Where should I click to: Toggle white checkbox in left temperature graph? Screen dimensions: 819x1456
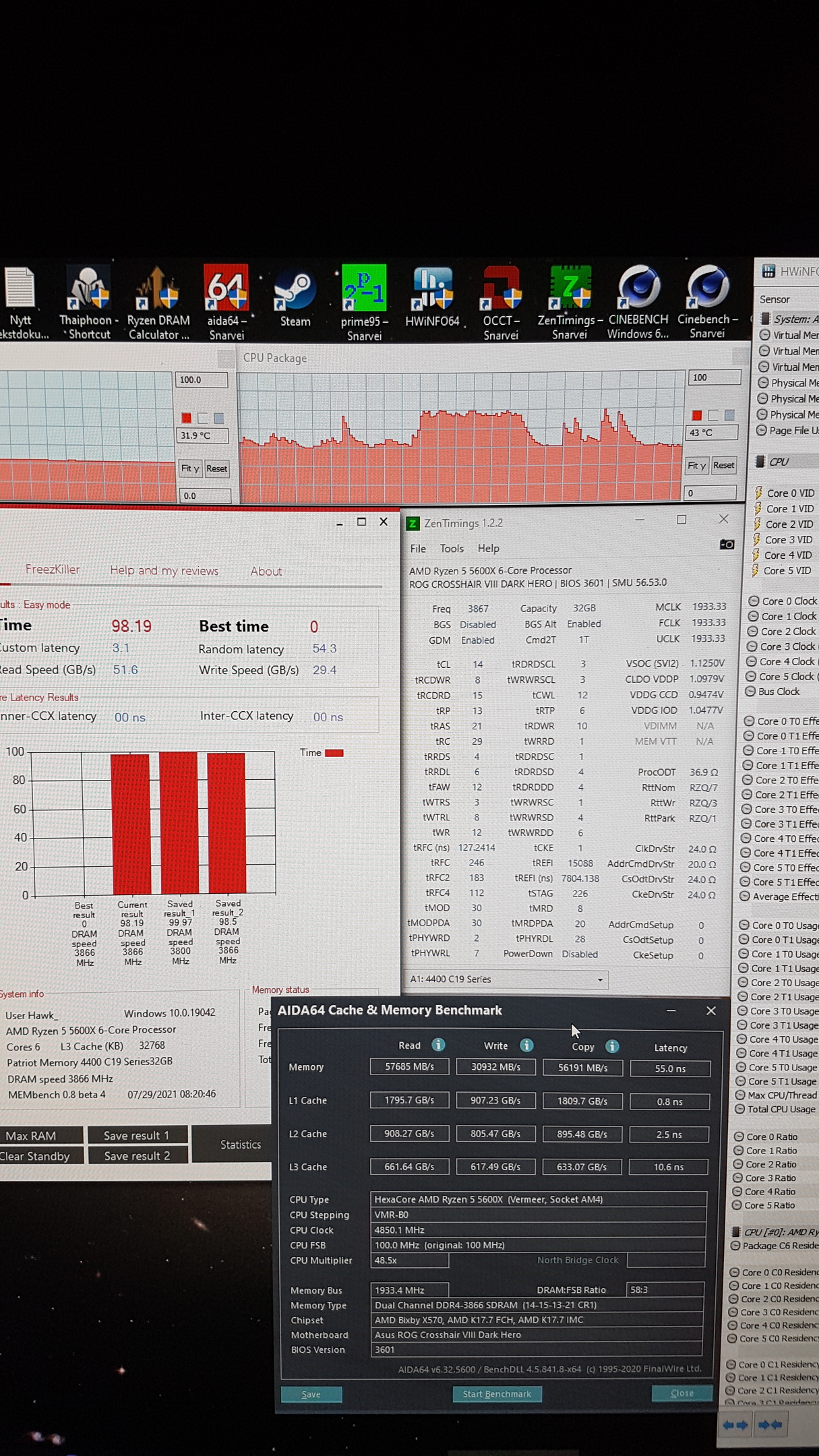202,418
